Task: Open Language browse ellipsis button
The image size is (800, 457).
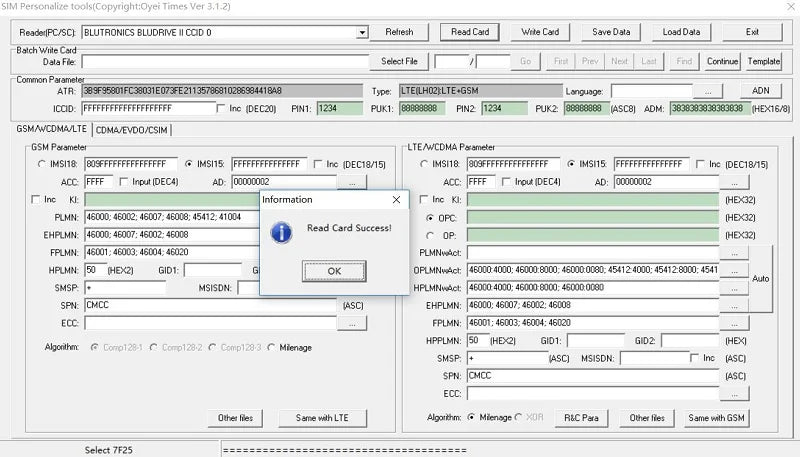Action: tap(708, 91)
